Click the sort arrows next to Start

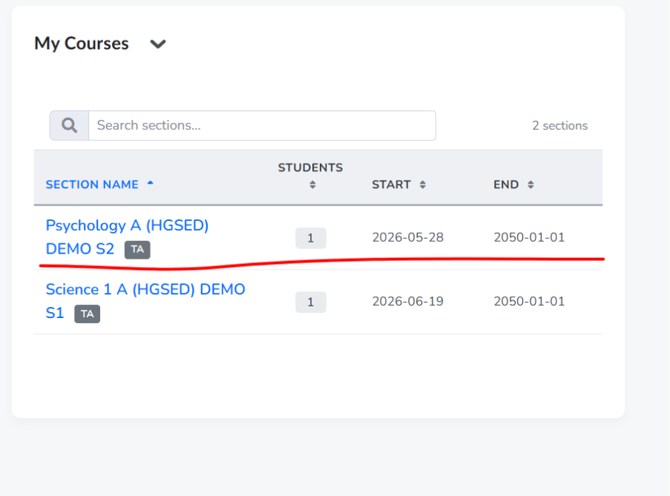[x=423, y=185]
